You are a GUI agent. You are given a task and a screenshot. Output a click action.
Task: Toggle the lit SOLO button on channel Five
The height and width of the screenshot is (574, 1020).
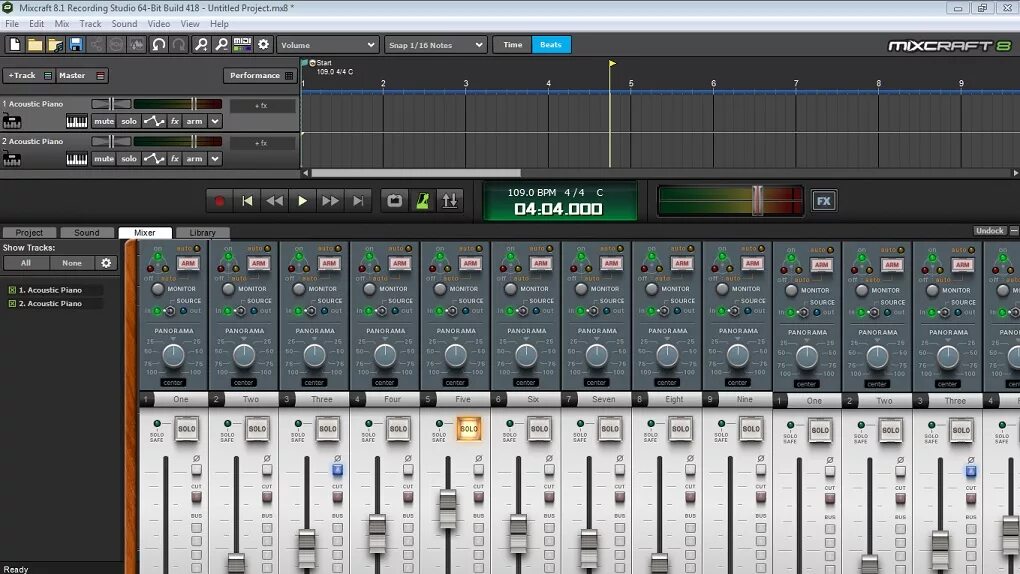pos(468,429)
